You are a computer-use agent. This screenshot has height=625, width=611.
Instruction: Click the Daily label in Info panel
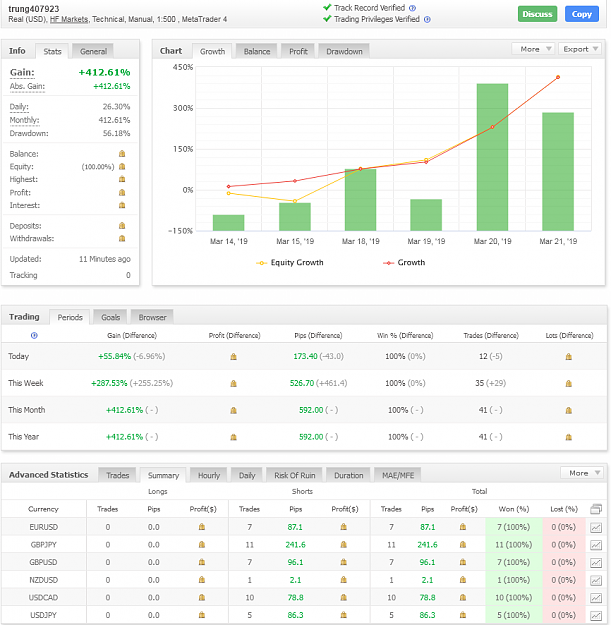[x=19, y=106]
